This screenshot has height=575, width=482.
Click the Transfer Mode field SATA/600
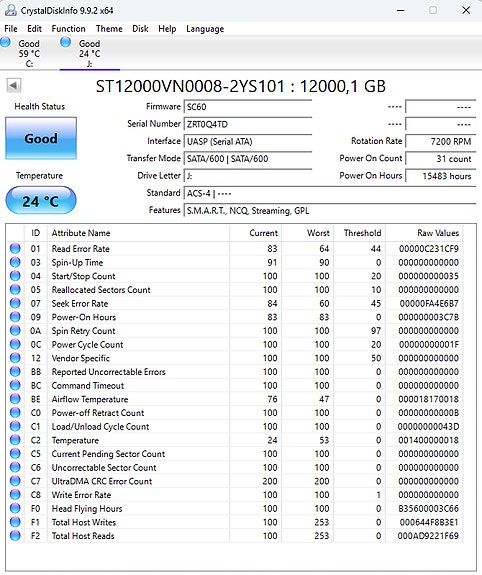(248, 158)
